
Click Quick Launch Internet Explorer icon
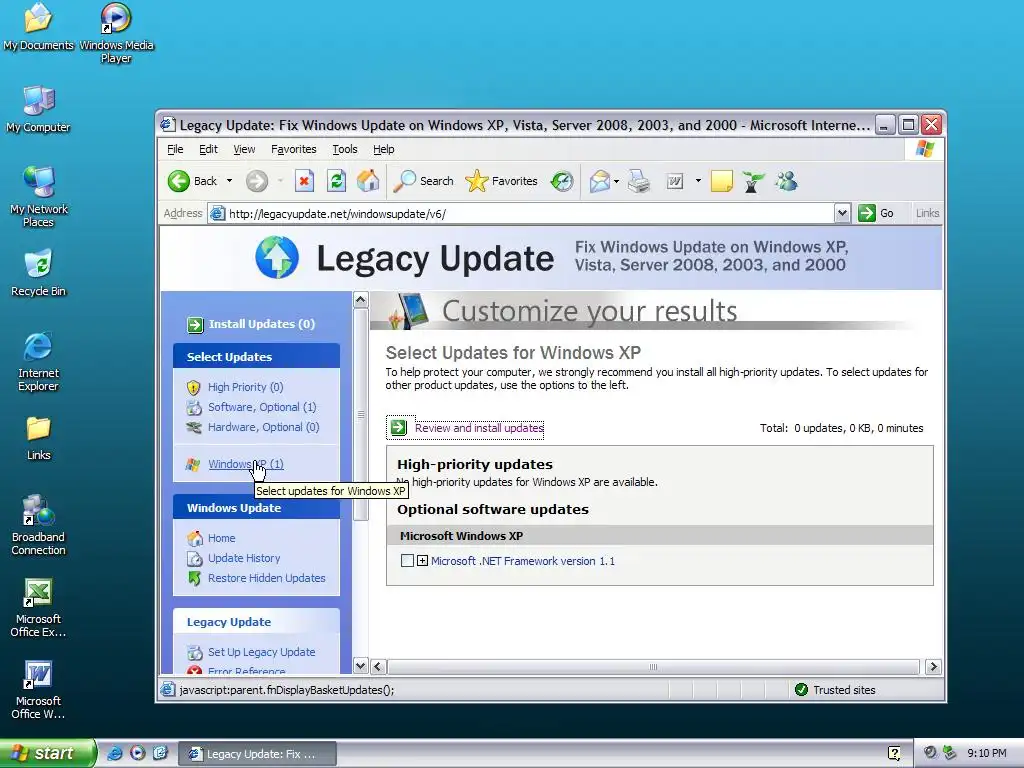[115, 753]
